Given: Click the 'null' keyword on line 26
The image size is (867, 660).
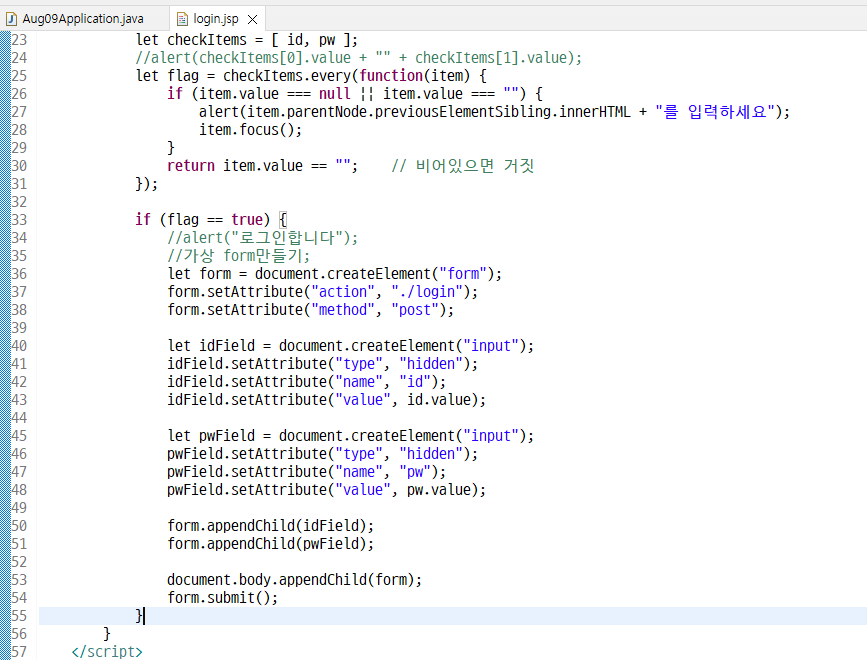Looking at the screenshot, I should (335, 94).
